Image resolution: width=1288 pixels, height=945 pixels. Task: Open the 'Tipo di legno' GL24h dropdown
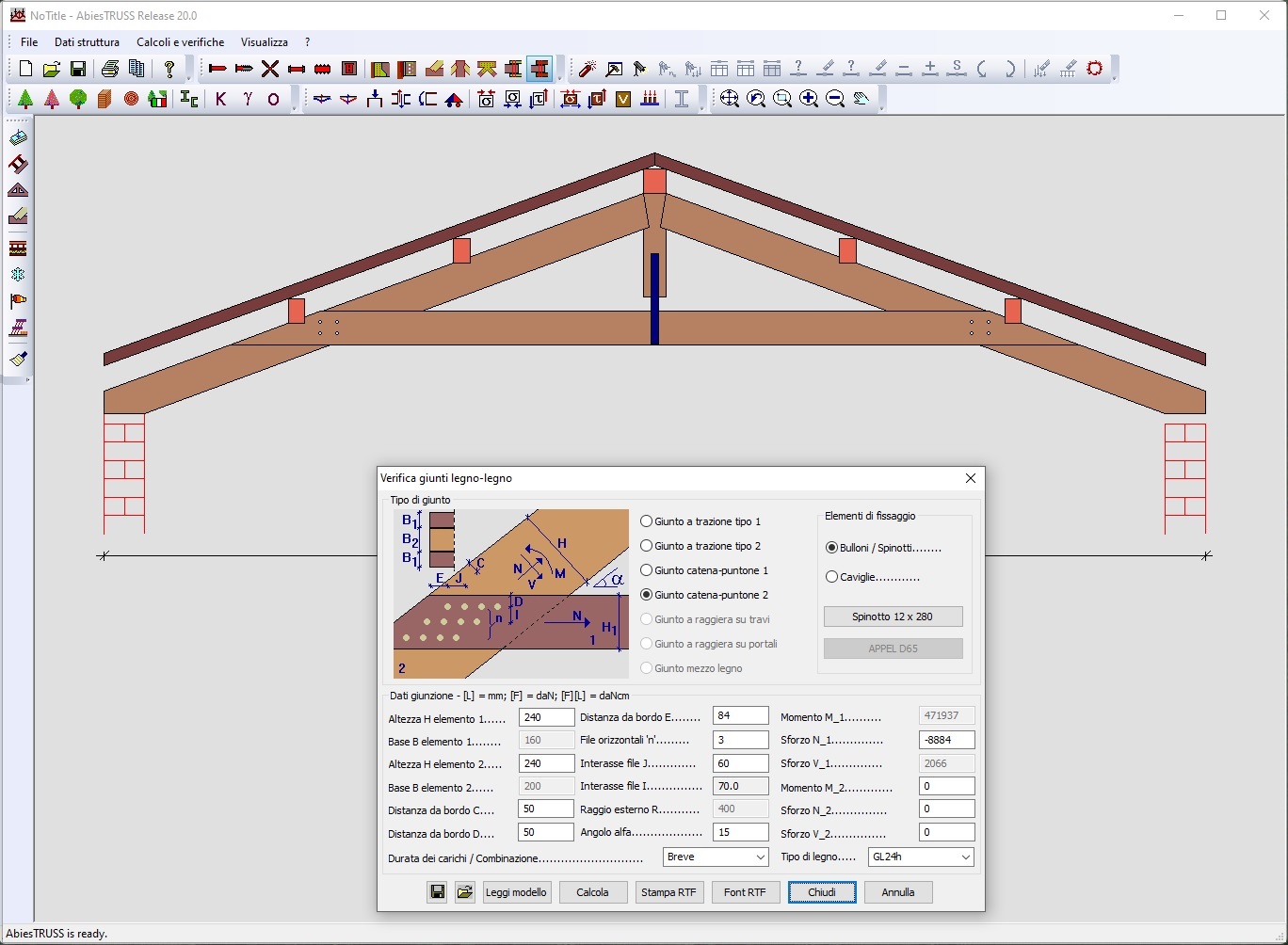921,857
